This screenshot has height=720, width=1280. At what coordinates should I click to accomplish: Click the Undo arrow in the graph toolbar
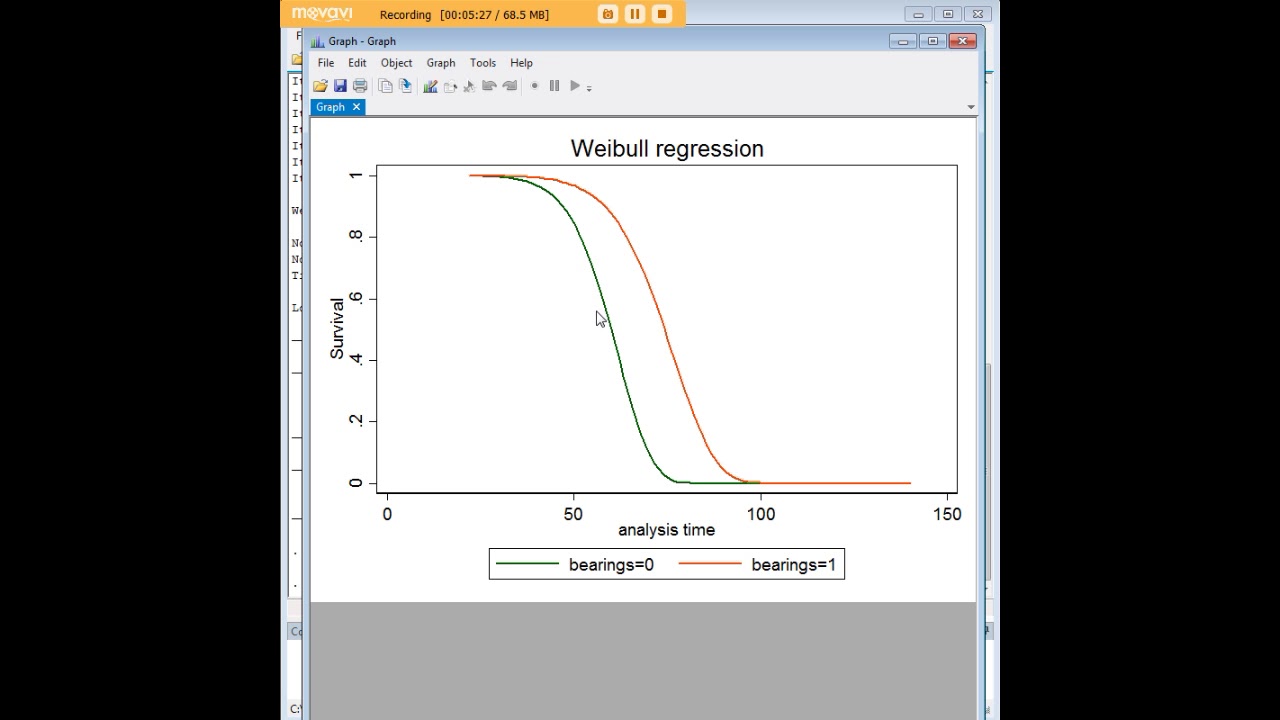(x=489, y=86)
